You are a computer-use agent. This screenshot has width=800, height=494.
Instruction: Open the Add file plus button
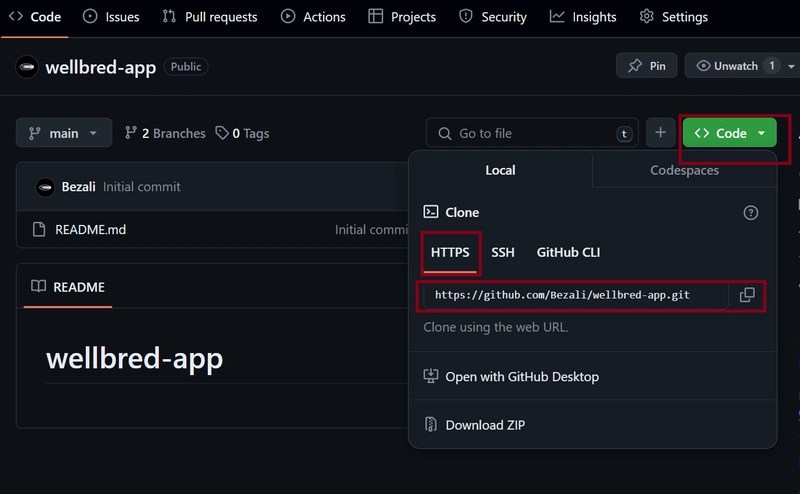click(661, 133)
